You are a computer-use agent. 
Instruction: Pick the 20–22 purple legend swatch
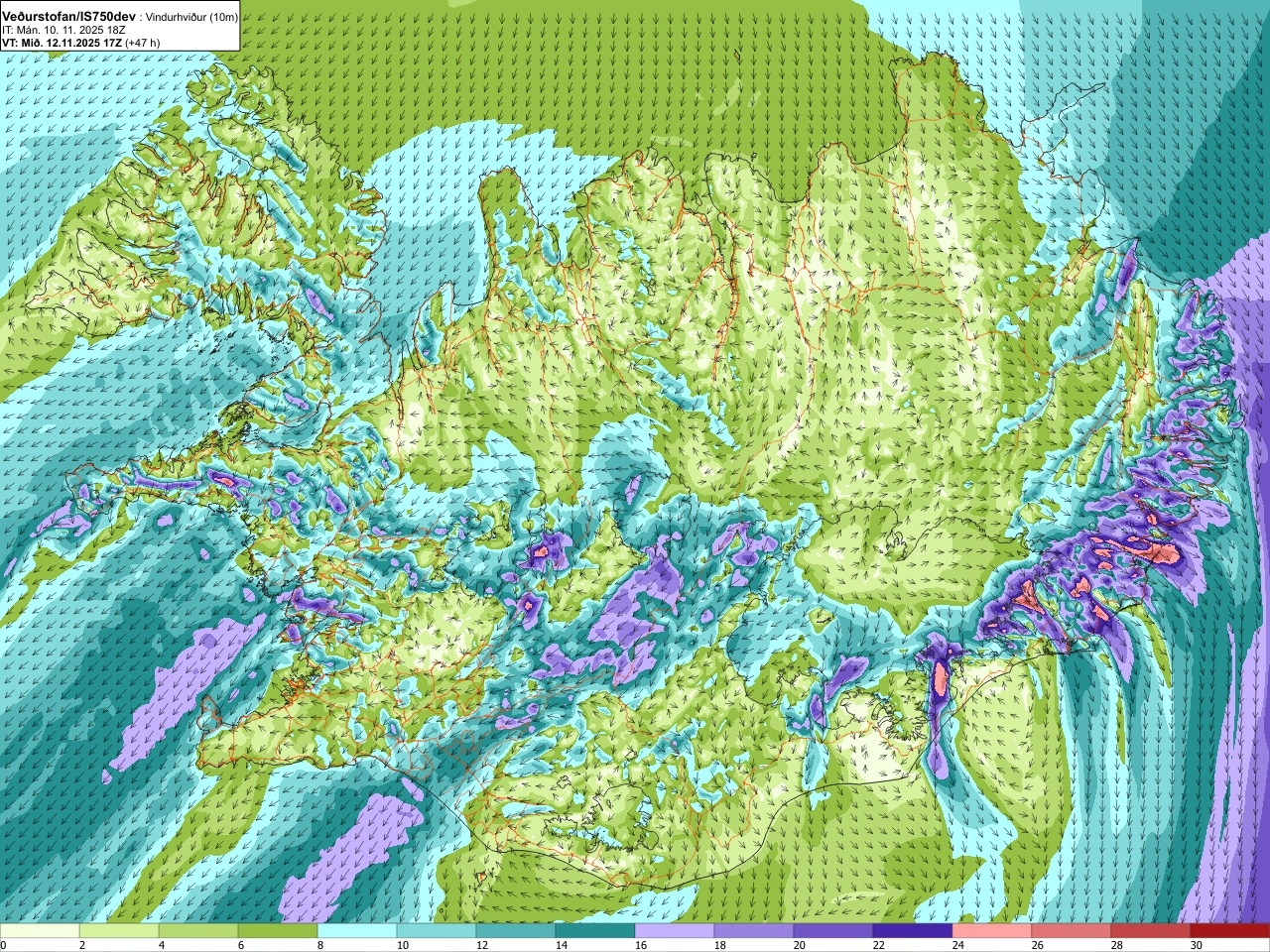pos(833,931)
